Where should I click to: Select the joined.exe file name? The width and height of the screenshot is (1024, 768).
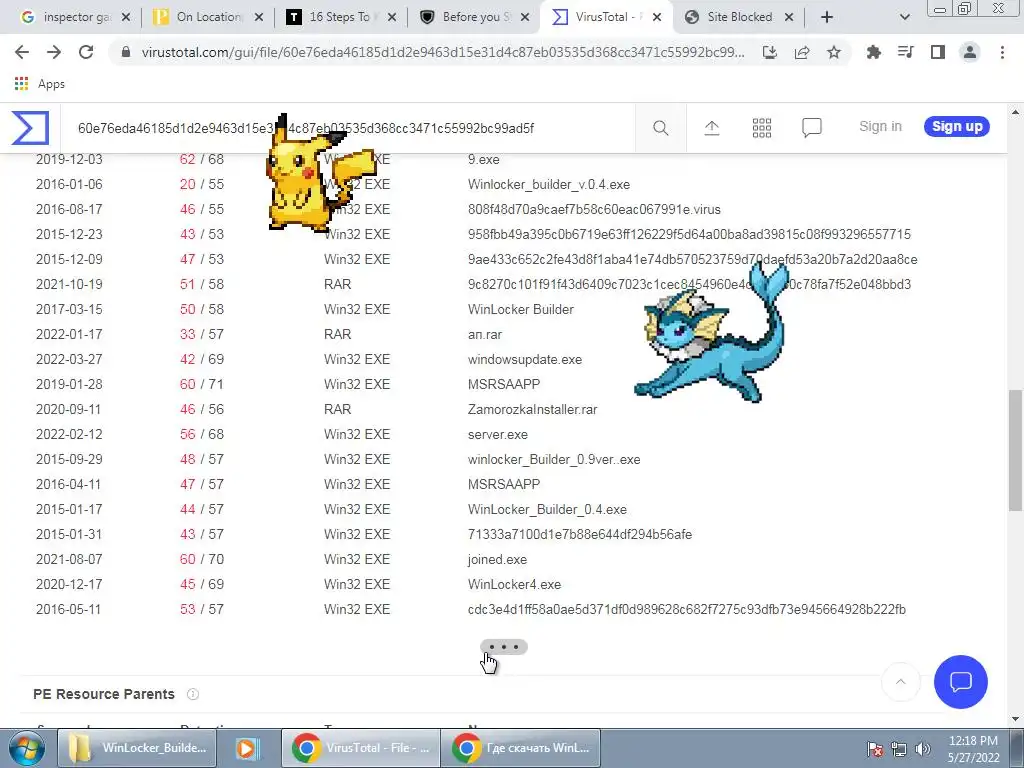pos(497,560)
